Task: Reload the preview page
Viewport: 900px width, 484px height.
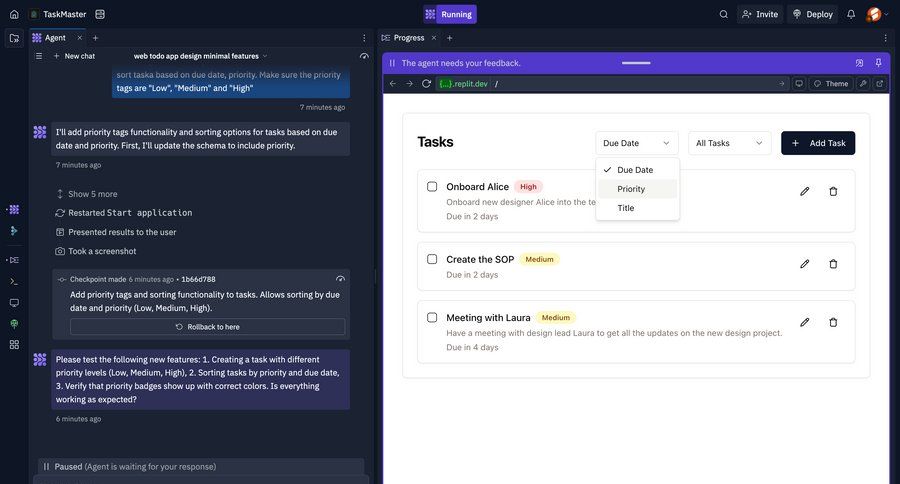Action: point(426,84)
